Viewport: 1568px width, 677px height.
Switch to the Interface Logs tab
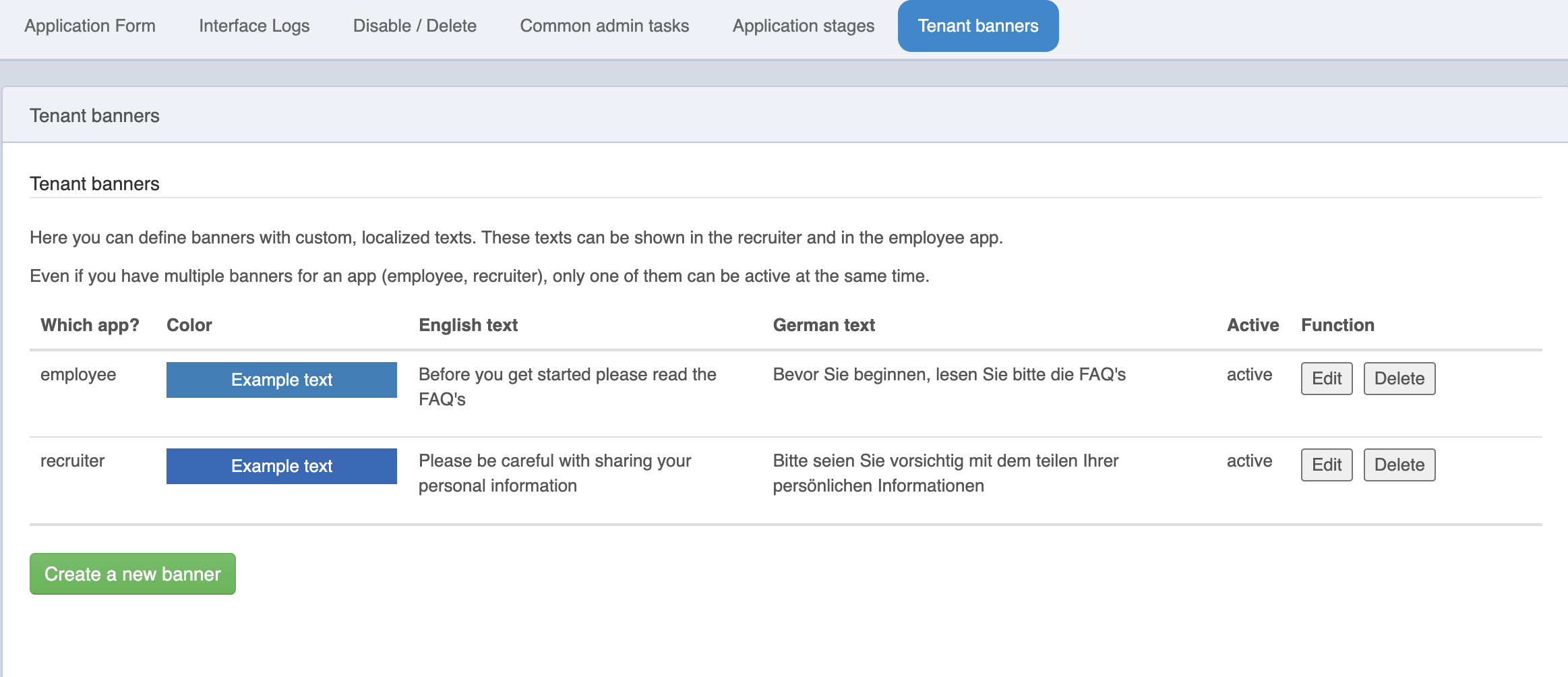point(254,26)
